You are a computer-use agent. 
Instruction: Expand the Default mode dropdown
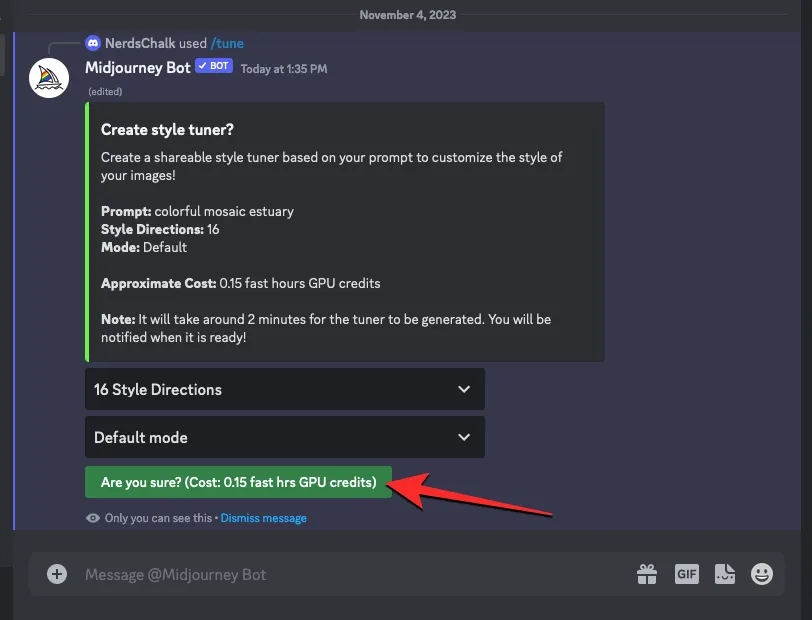285,437
